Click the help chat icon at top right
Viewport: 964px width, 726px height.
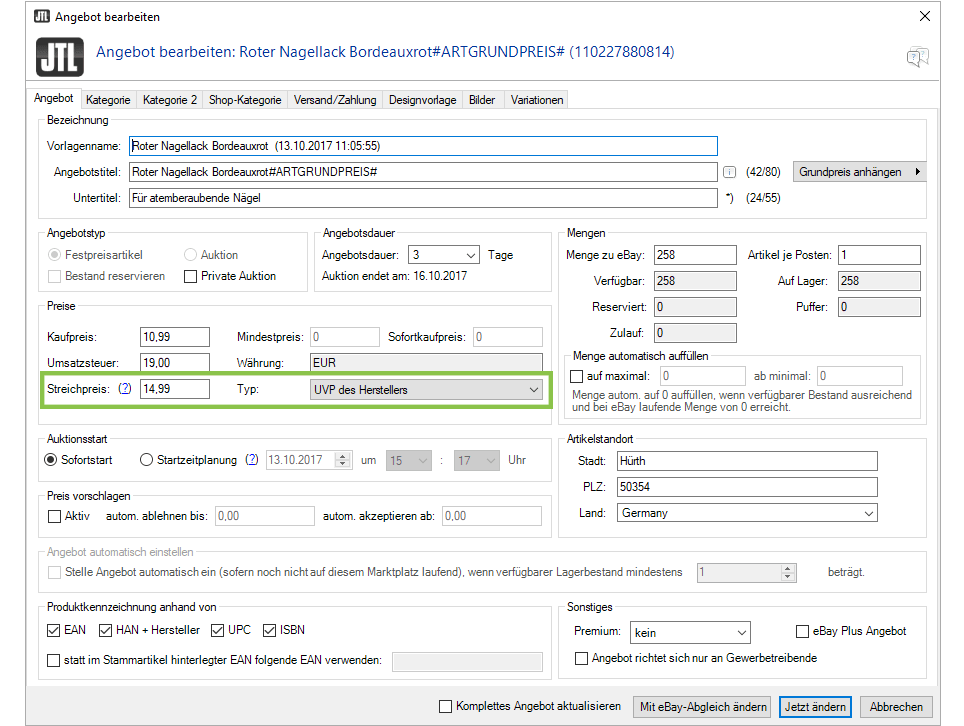pos(916,56)
